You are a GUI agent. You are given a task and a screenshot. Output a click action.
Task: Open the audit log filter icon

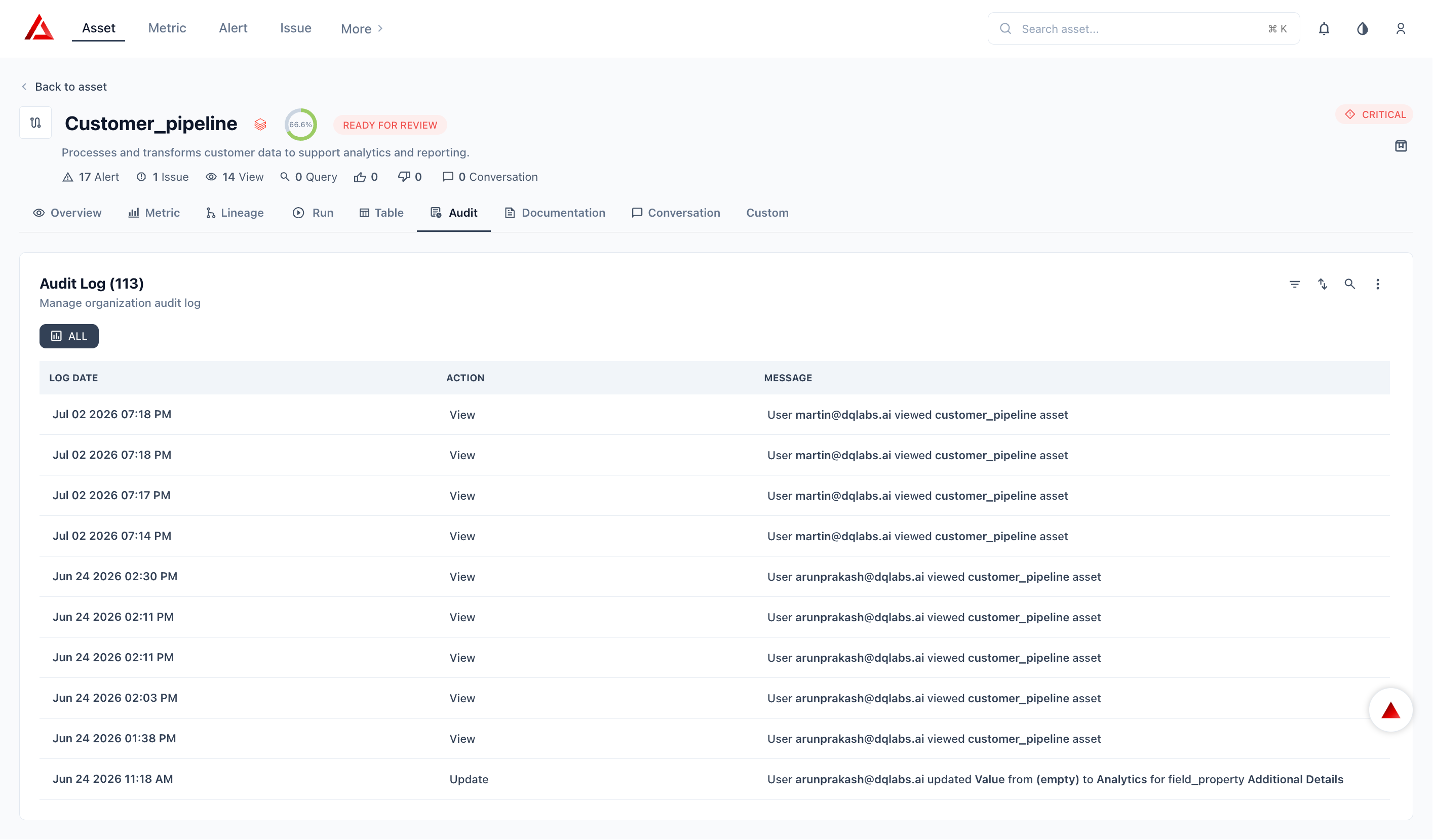[x=1296, y=285]
